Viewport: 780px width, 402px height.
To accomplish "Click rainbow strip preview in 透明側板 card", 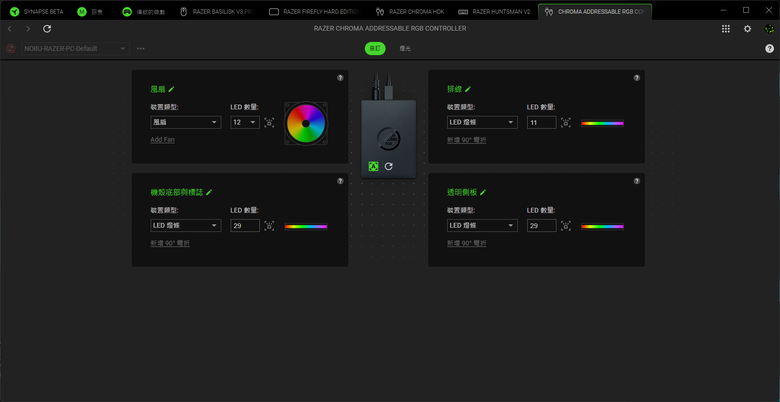I will coord(602,226).
